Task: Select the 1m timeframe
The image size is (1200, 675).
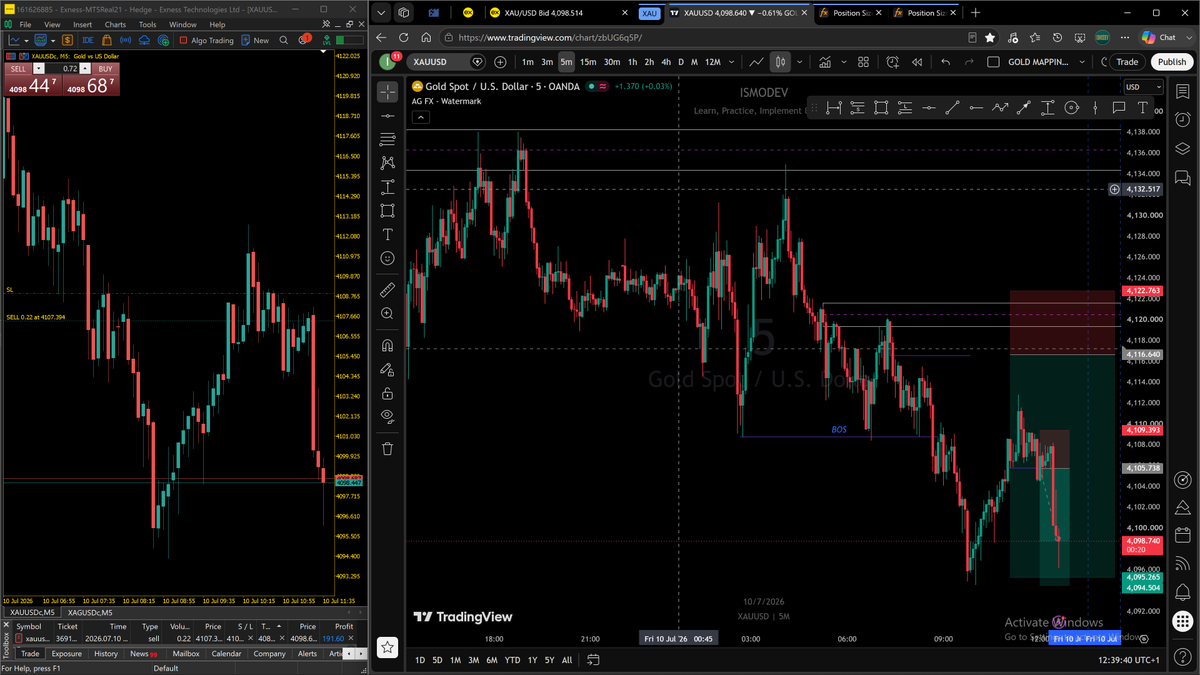Action: click(528, 62)
